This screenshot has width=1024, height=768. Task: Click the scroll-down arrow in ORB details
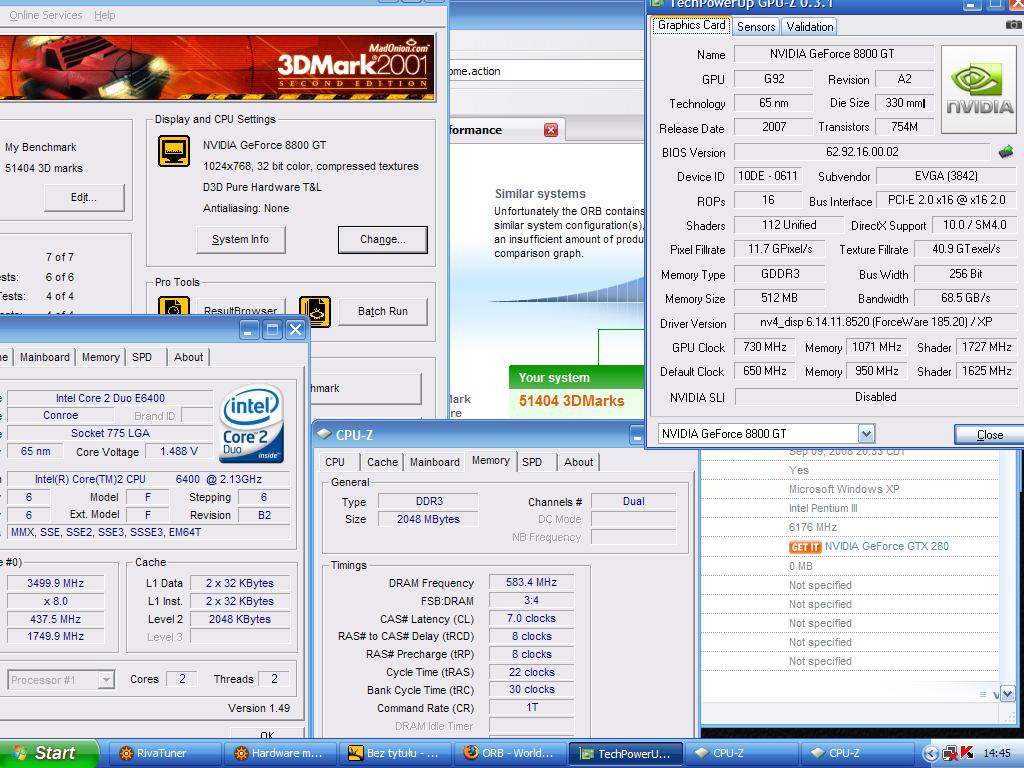click(1007, 694)
